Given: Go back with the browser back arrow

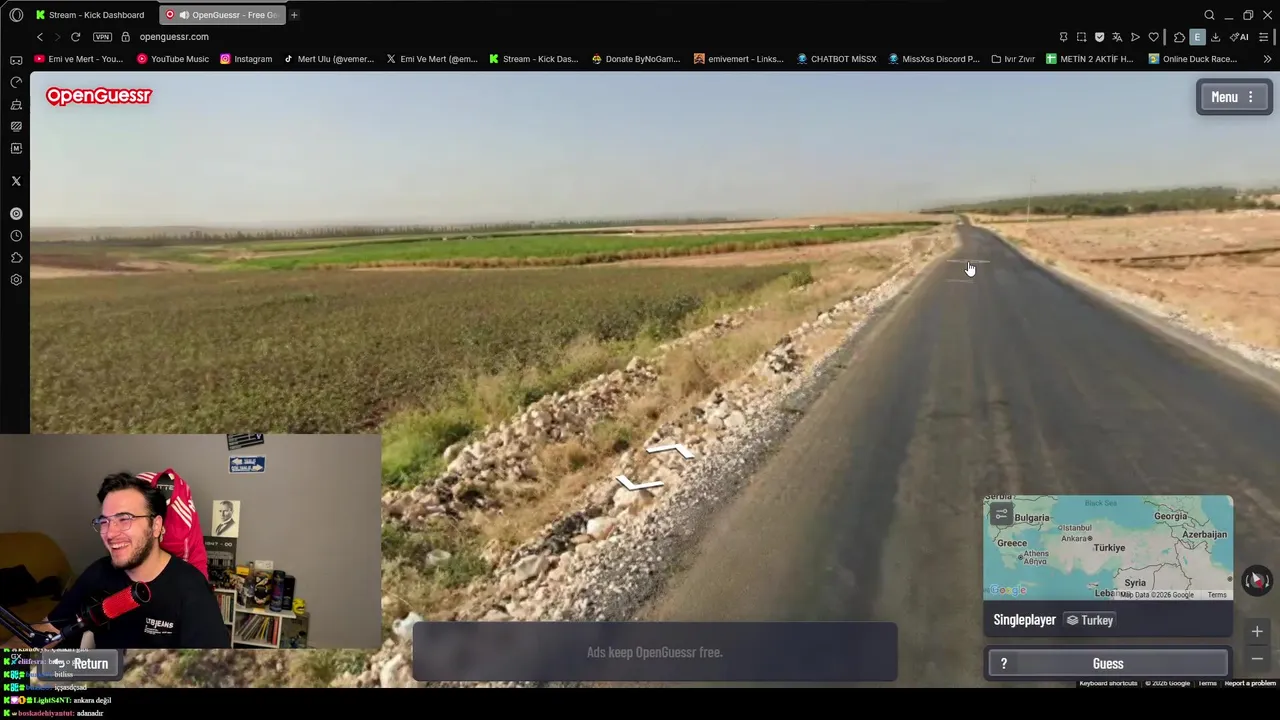Looking at the screenshot, I should click(x=40, y=37).
